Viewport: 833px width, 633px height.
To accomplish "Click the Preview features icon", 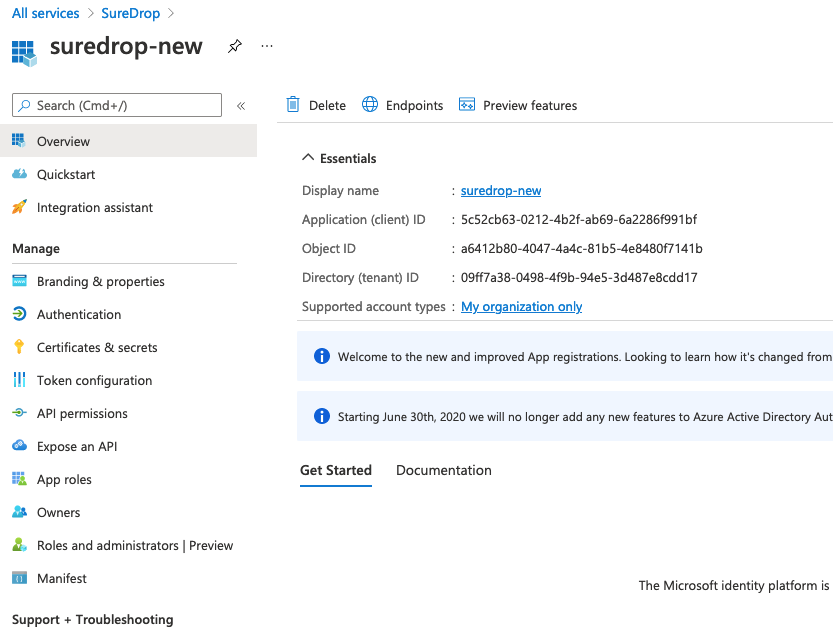I will pyautogui.click(x=467, y=105).
